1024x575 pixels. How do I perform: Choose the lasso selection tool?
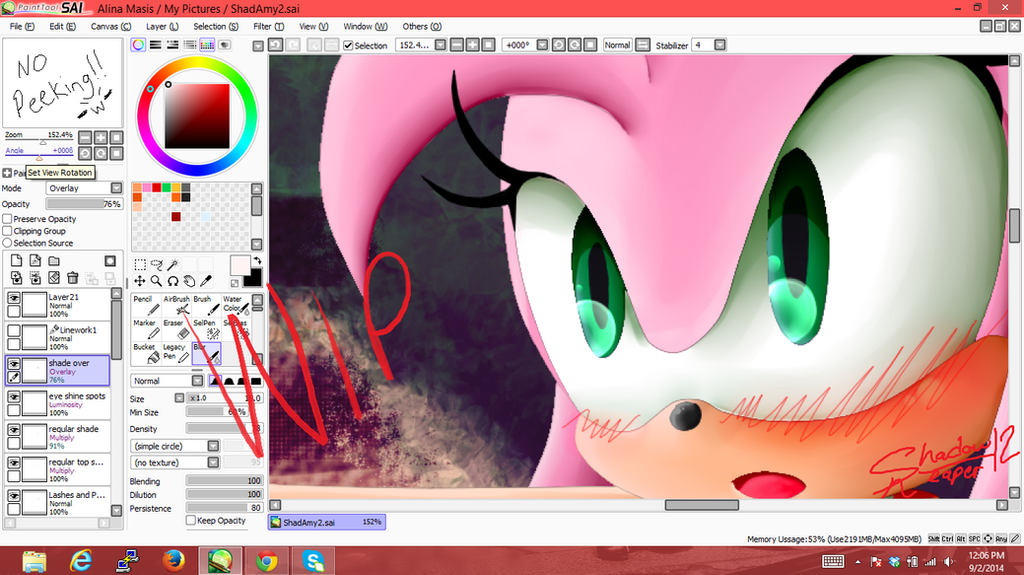click(x=157, y=265)
